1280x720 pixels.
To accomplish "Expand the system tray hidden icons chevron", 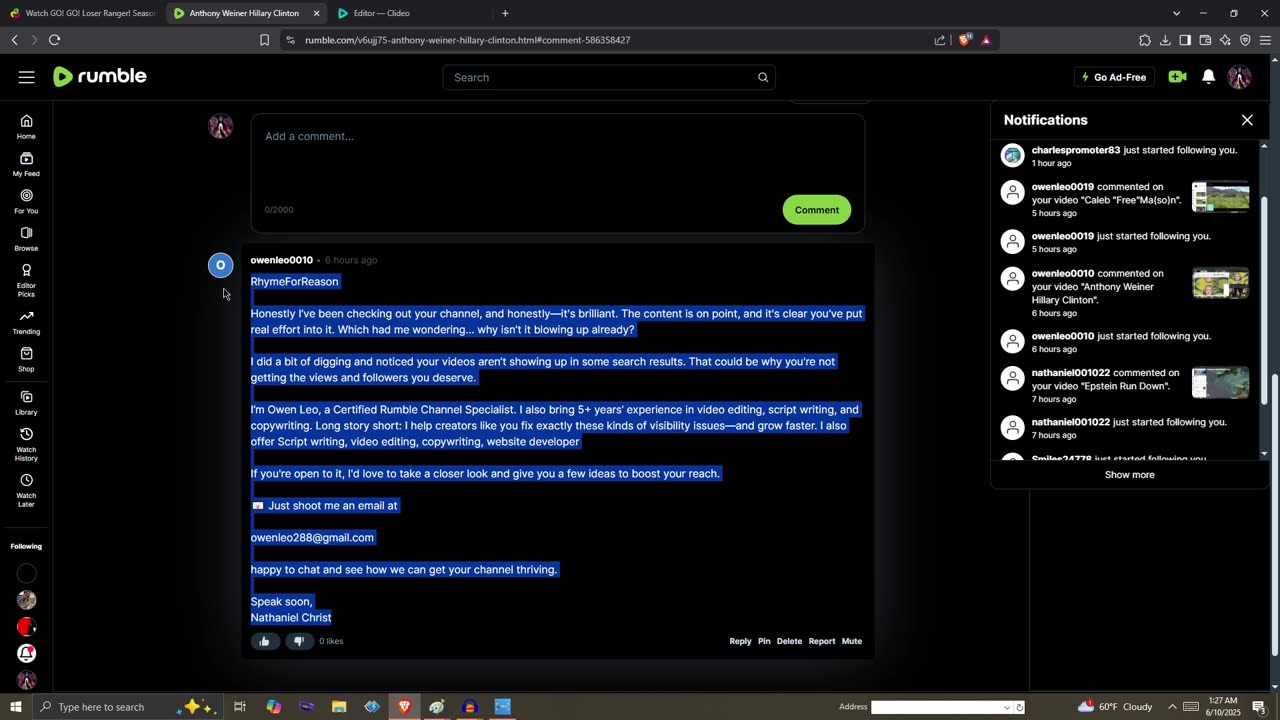I will pos(1172,707).
